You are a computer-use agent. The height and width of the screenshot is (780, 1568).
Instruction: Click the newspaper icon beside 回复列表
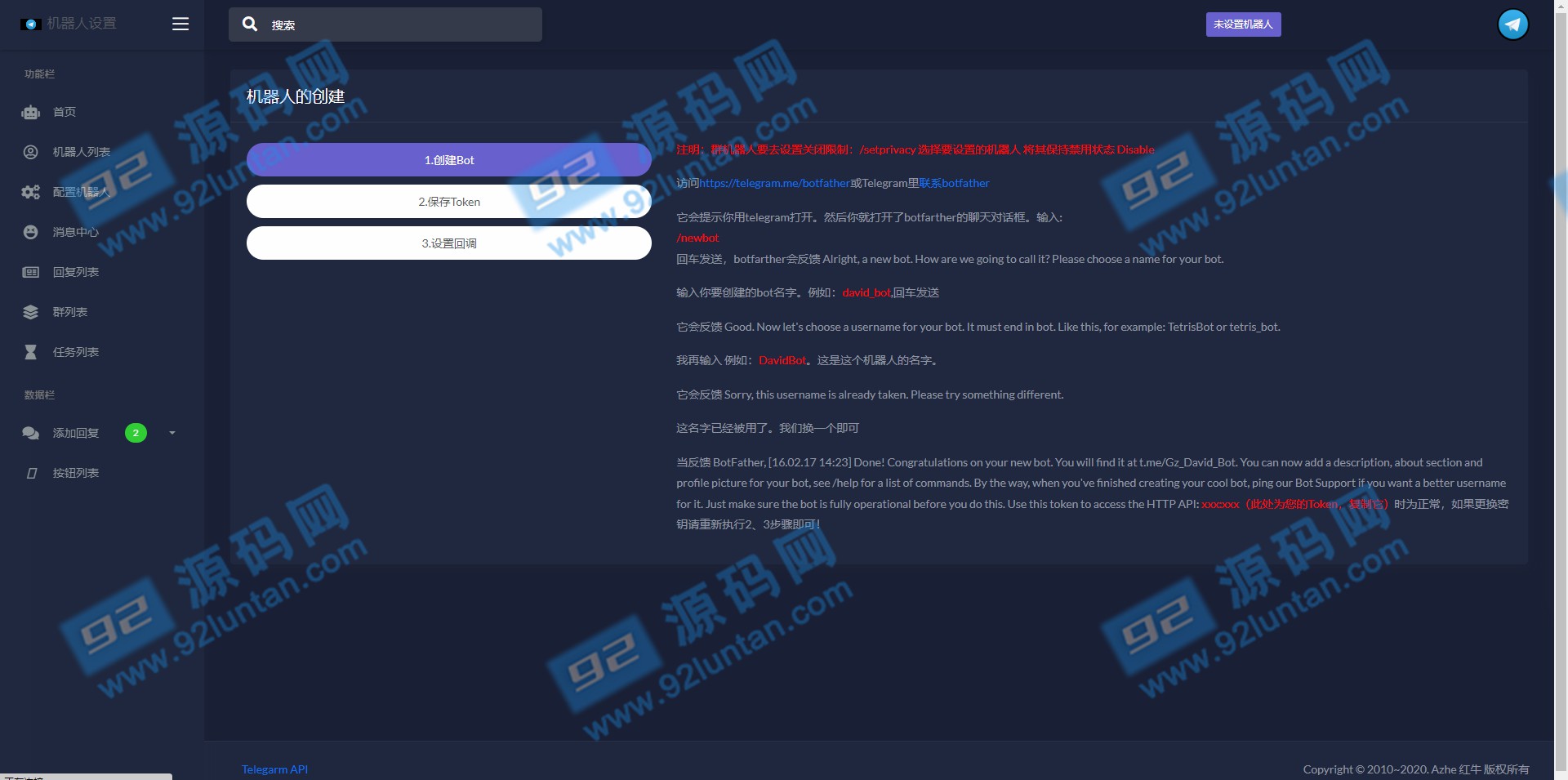coord(30,272)
